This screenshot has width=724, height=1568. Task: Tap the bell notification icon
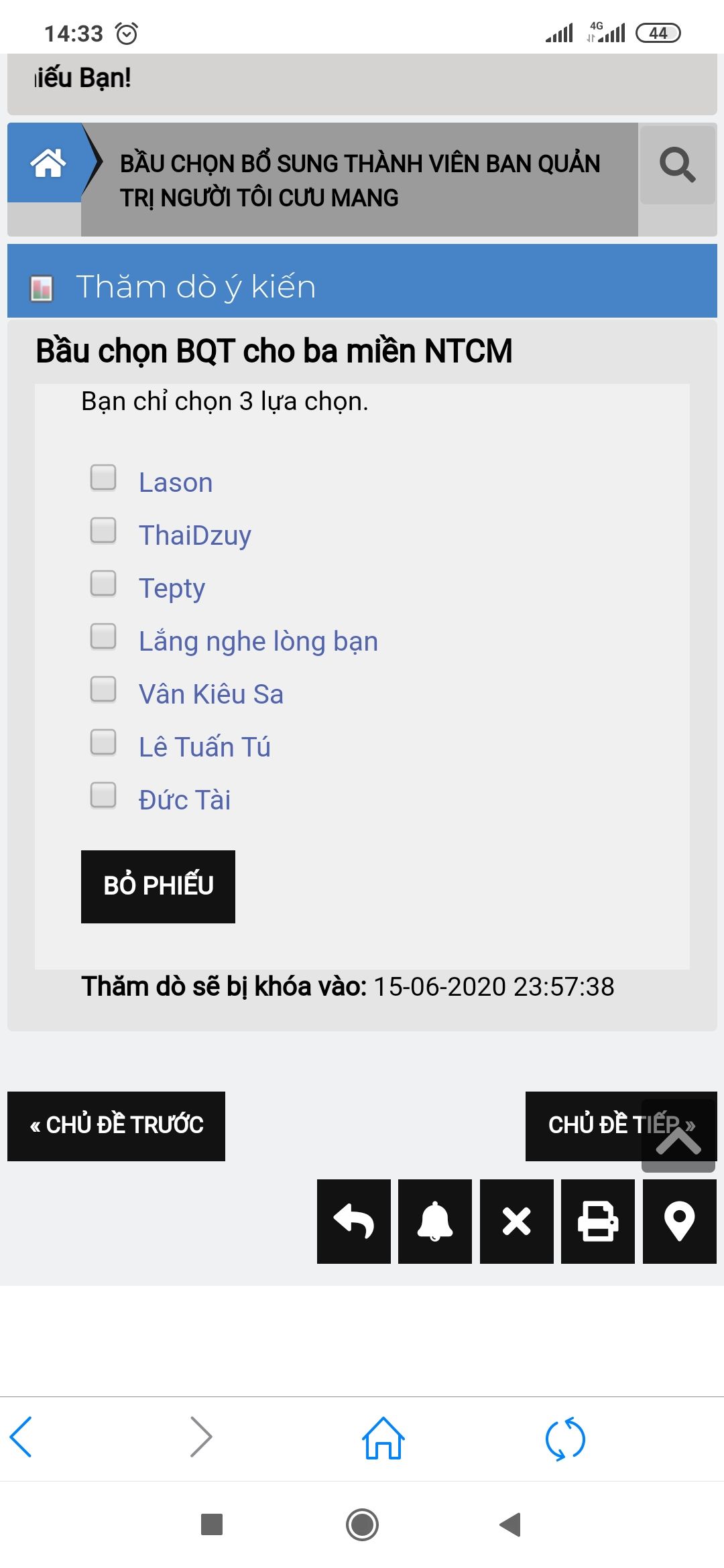(x=435, y=1221)
